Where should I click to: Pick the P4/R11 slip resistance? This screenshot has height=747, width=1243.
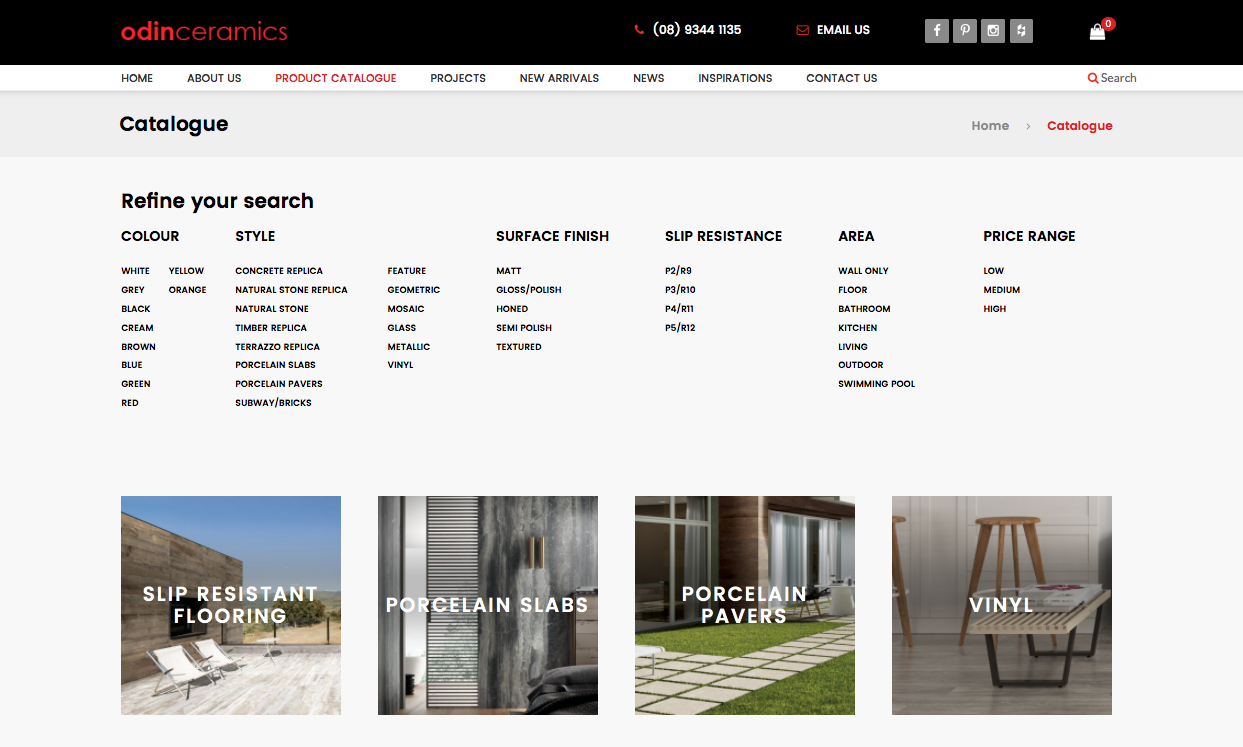click(x=680, y=309)
